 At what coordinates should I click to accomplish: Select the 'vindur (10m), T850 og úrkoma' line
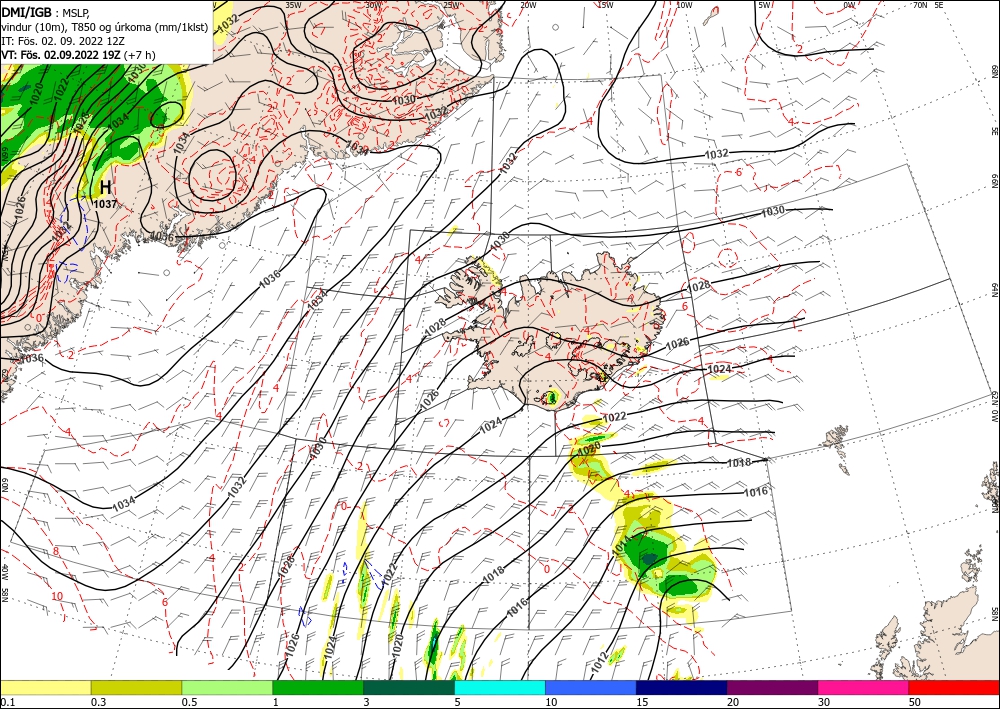pyautogui.click(x=104, y=26)
